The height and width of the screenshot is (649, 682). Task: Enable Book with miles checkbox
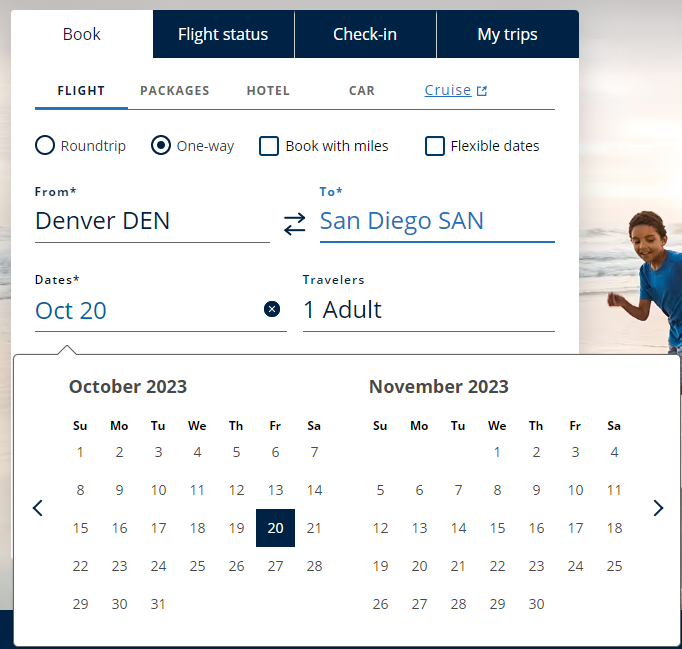(x=269, y=146)
